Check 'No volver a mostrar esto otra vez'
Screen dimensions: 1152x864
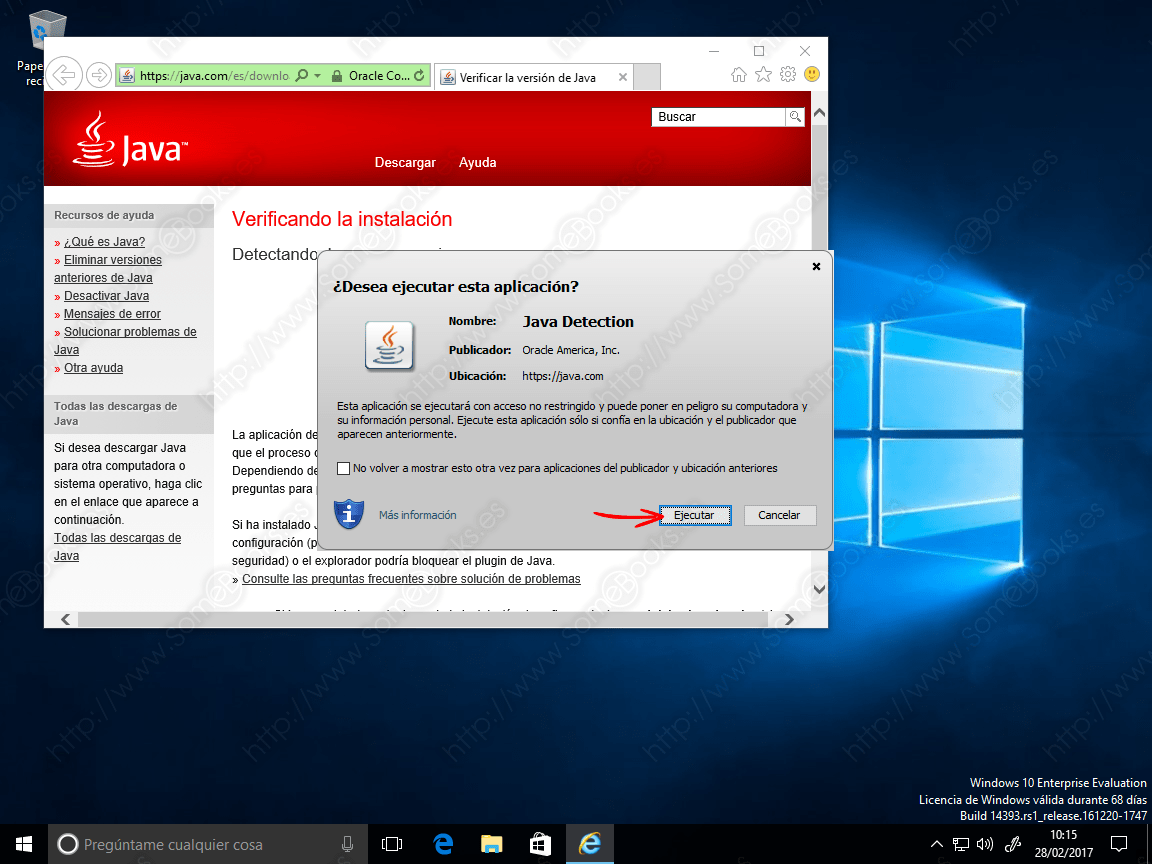pyautogui.click(x=343, y=468)
